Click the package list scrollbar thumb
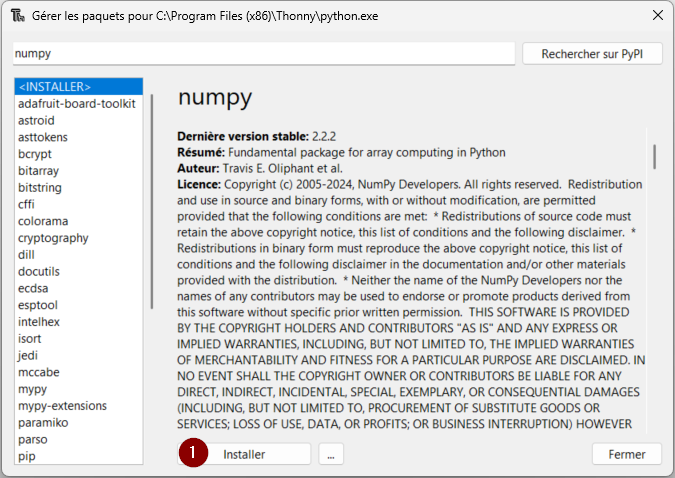The image size is (675, 478). 152,201
